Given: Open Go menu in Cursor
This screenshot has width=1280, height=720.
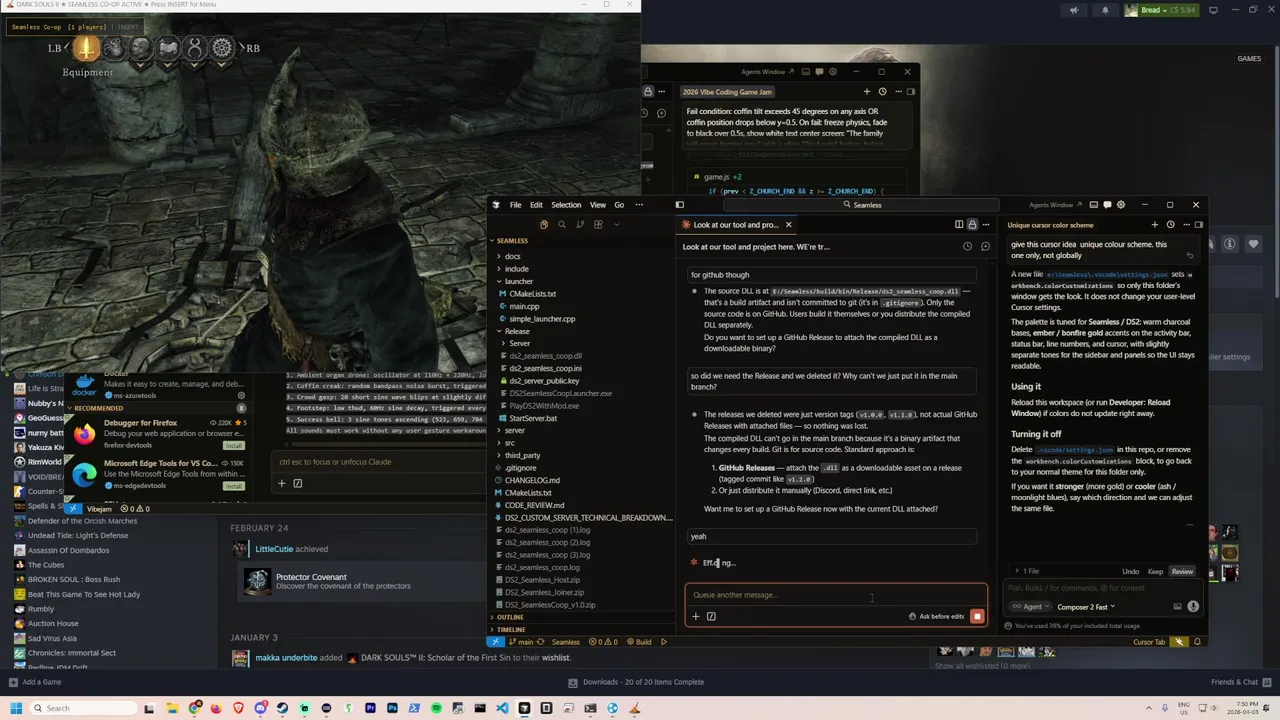Looking at the screenshot, I should tap(619, 205).
